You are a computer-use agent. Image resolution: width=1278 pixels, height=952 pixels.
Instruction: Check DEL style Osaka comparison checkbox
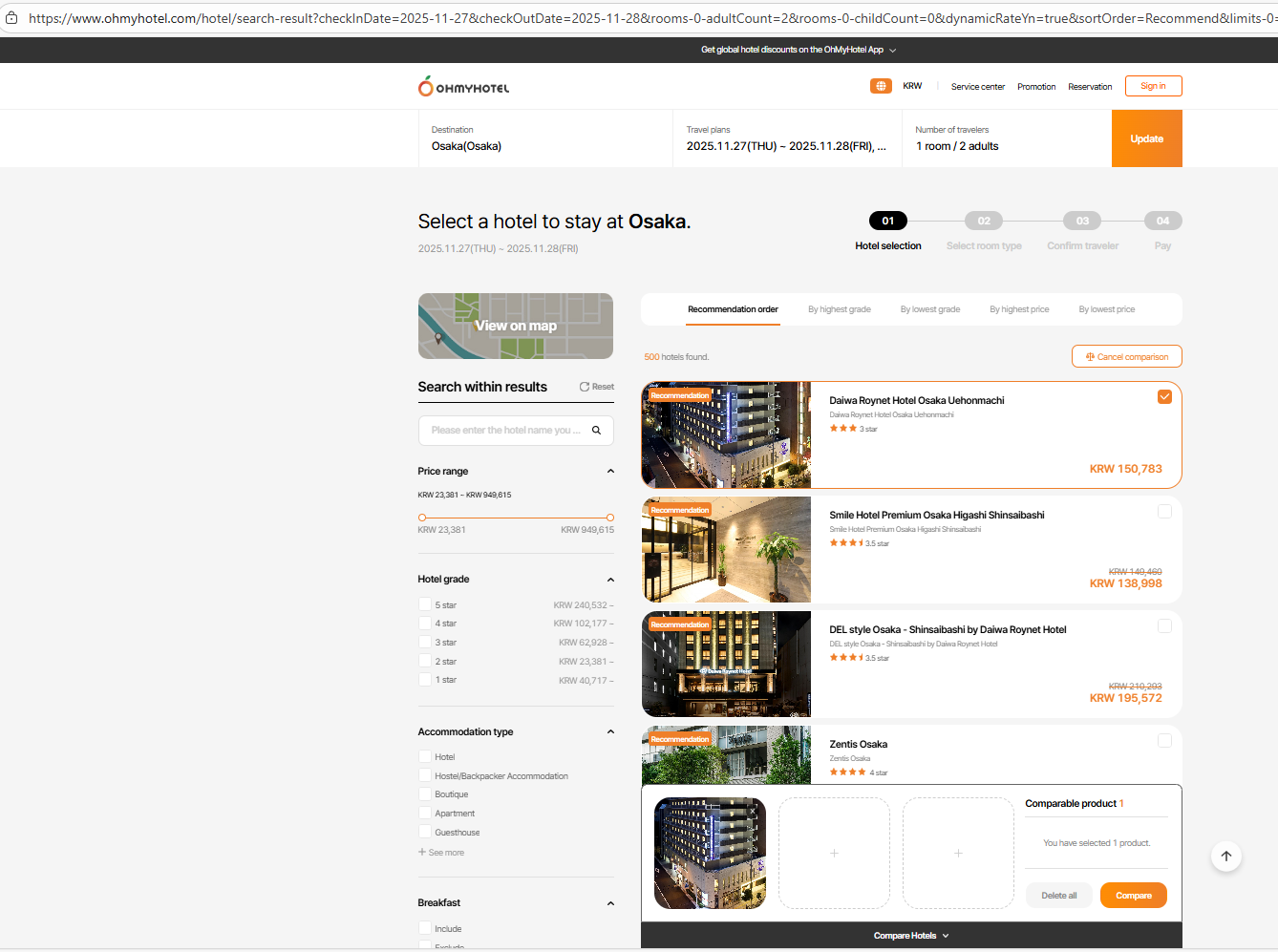click(x=1164, y=626)
